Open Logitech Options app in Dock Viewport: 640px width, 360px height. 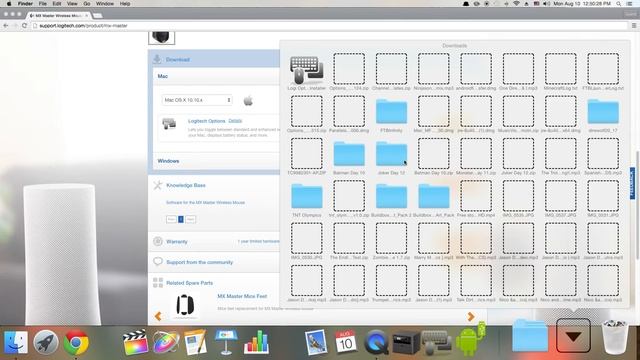tap(436, 342)
